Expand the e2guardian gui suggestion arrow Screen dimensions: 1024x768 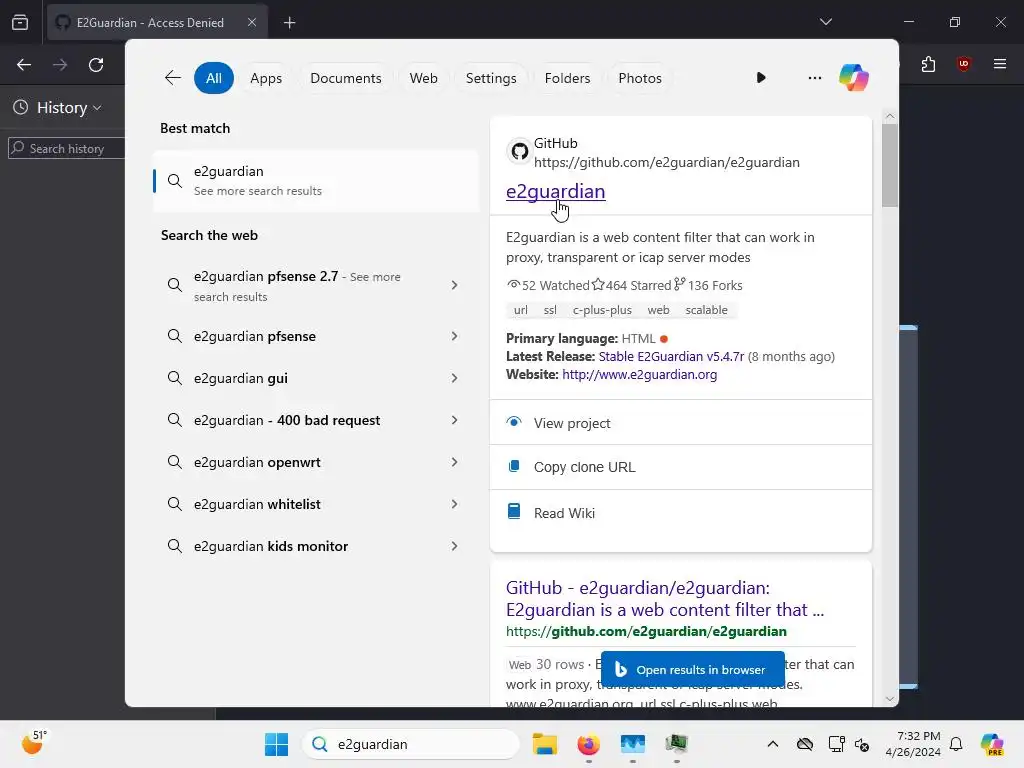(455, 378)
